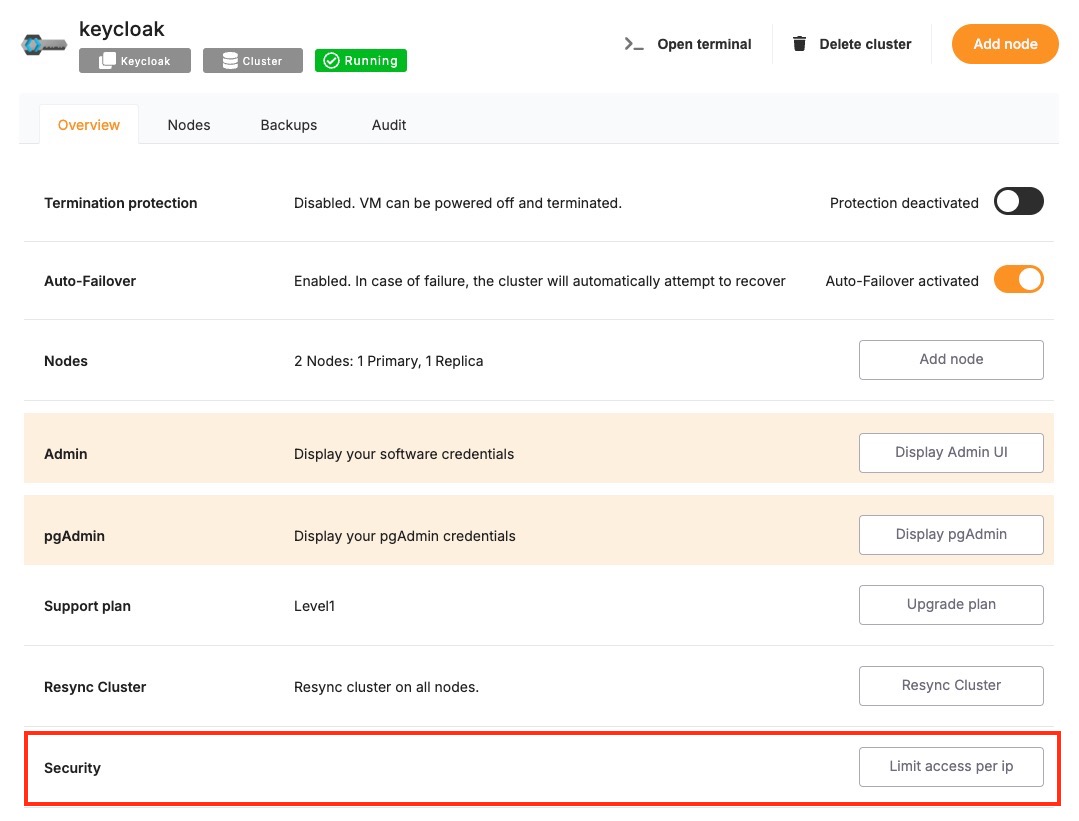Go to the Overview tab

click(89, 125)
